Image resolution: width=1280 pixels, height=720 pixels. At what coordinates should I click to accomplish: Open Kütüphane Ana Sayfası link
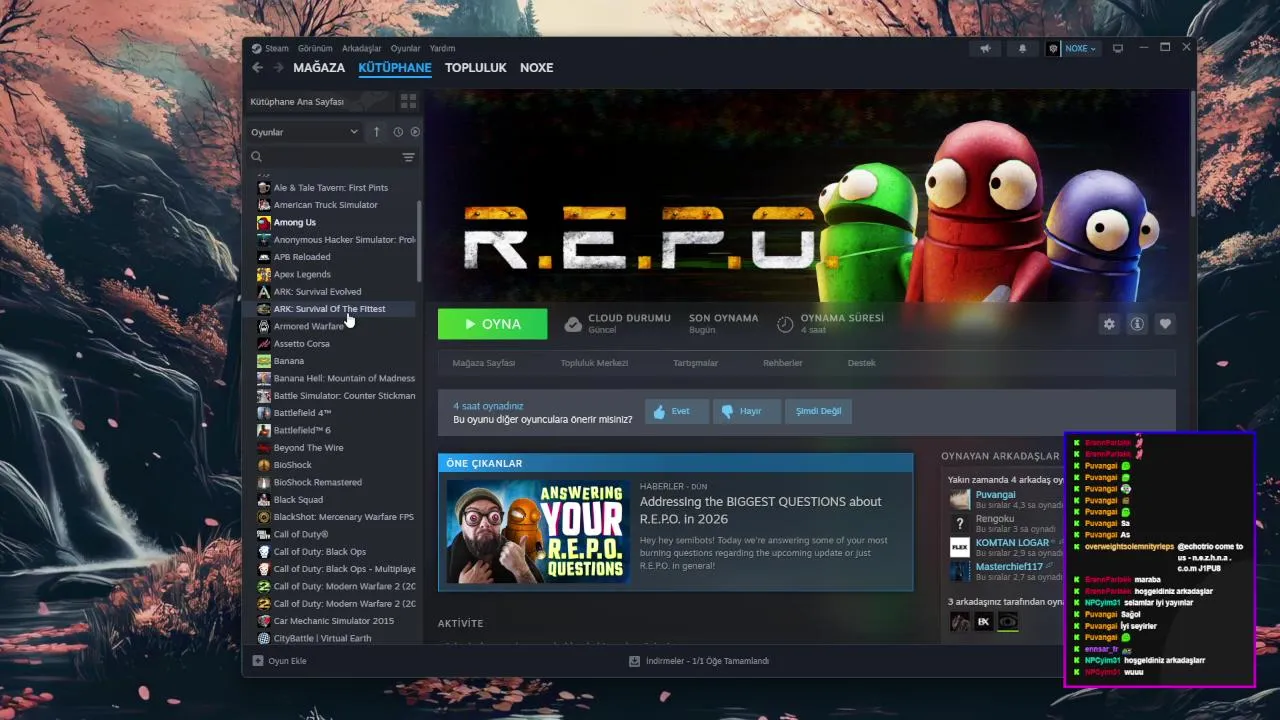pos(297,102)
